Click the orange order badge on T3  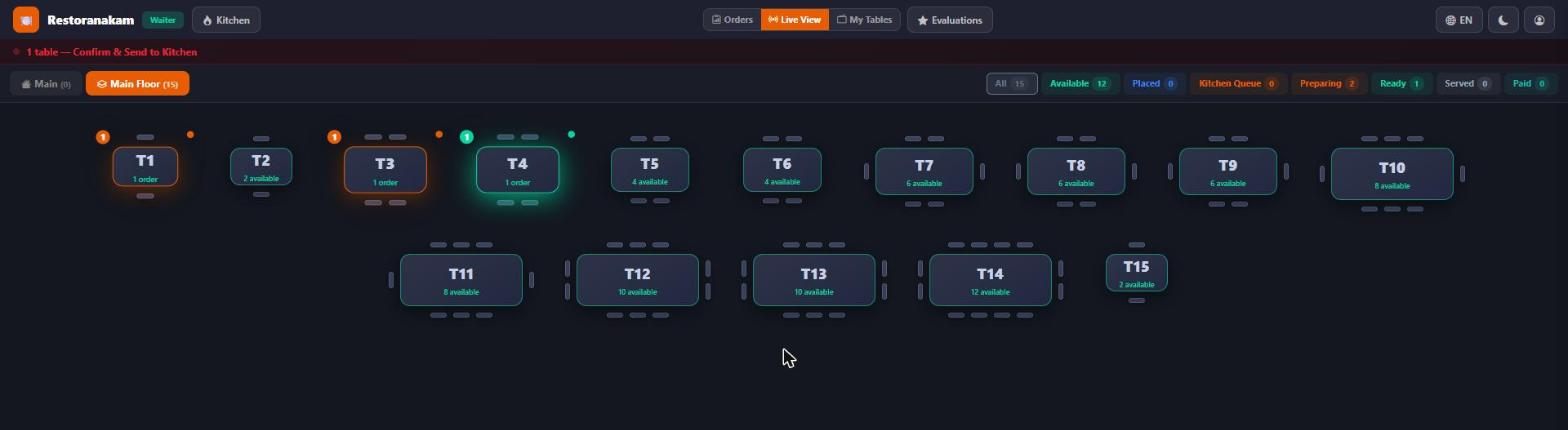coord(334,137)
